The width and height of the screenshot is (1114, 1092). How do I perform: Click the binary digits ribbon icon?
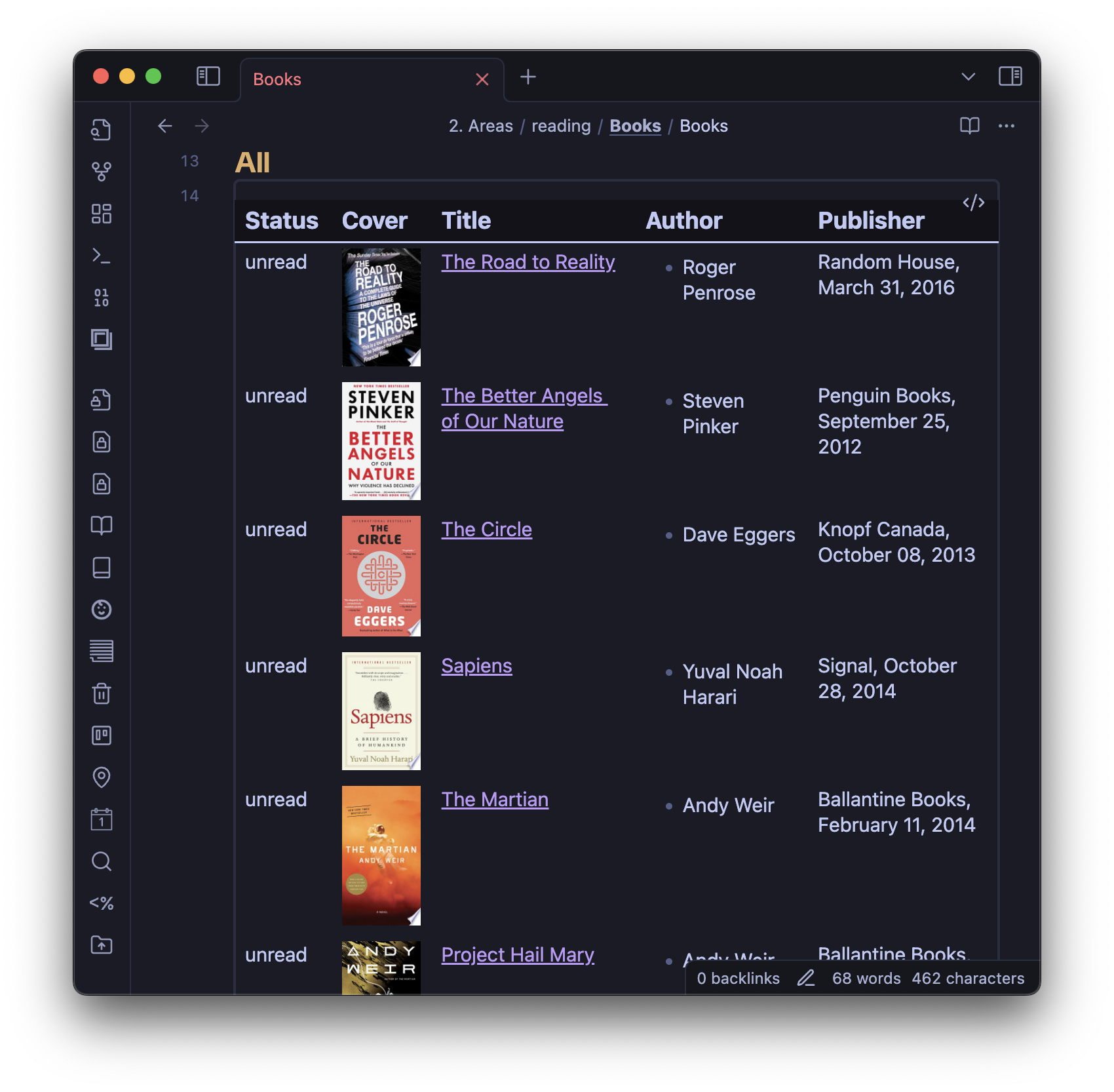(x=101, y=298)
